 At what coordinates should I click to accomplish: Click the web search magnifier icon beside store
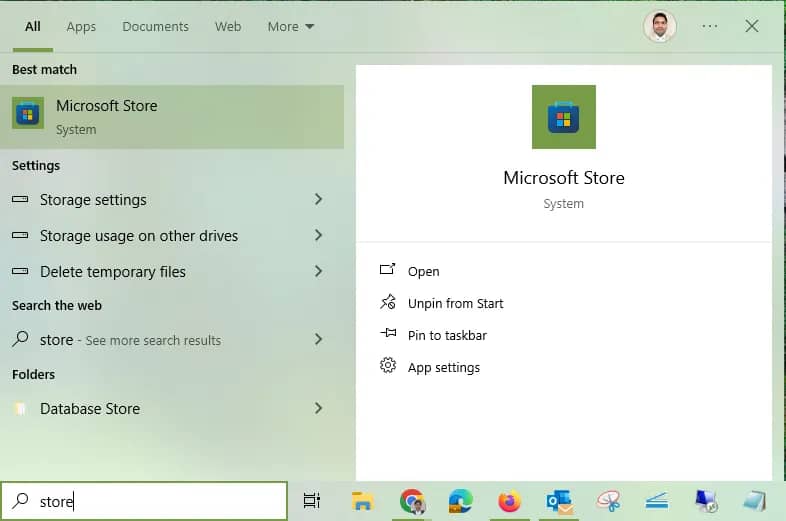(x=21, y=339)
